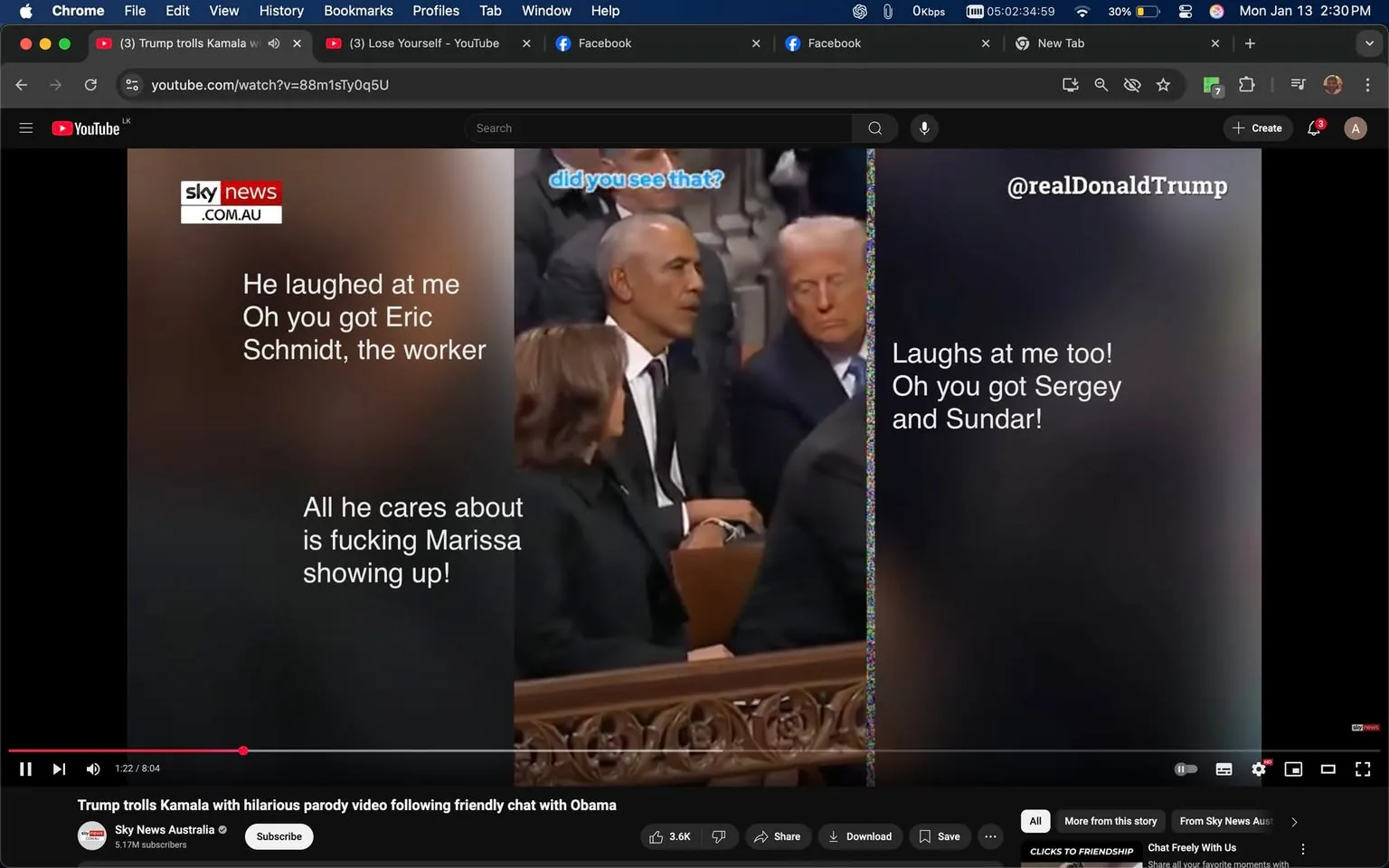This screenshot has width=1389, height=868.
Task: Dislike the video with thumbs down
Action: click(x=719, y=836)
